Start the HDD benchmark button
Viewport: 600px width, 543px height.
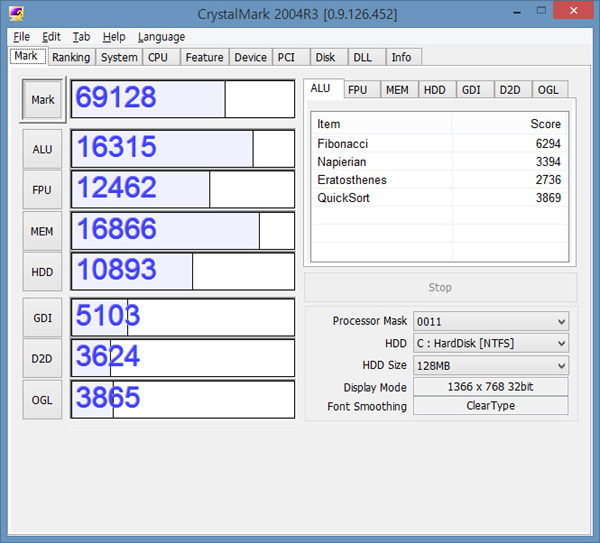(x=43, y=271)
